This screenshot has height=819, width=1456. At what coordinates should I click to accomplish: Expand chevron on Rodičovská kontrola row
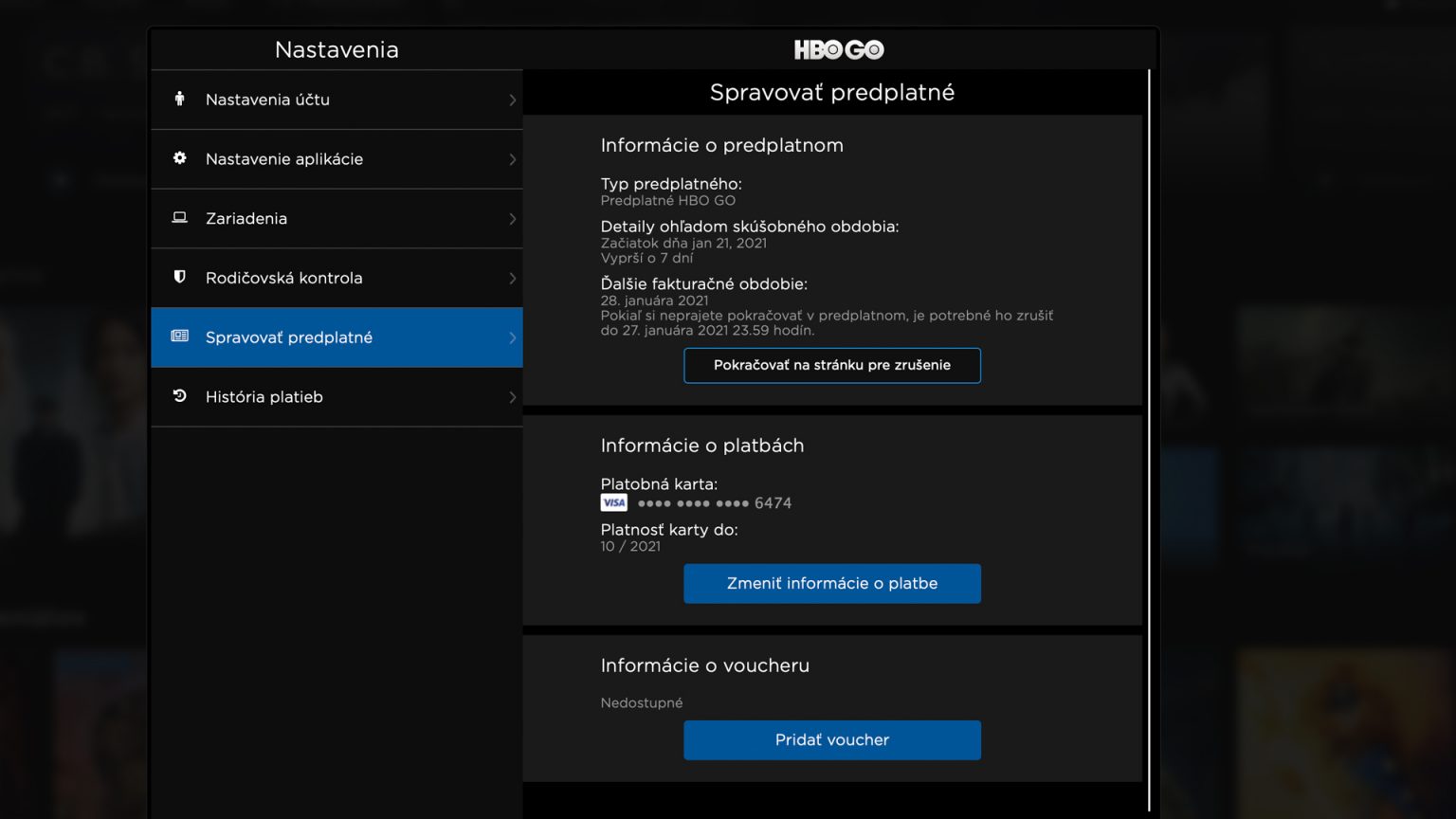(x=512, y=278)
